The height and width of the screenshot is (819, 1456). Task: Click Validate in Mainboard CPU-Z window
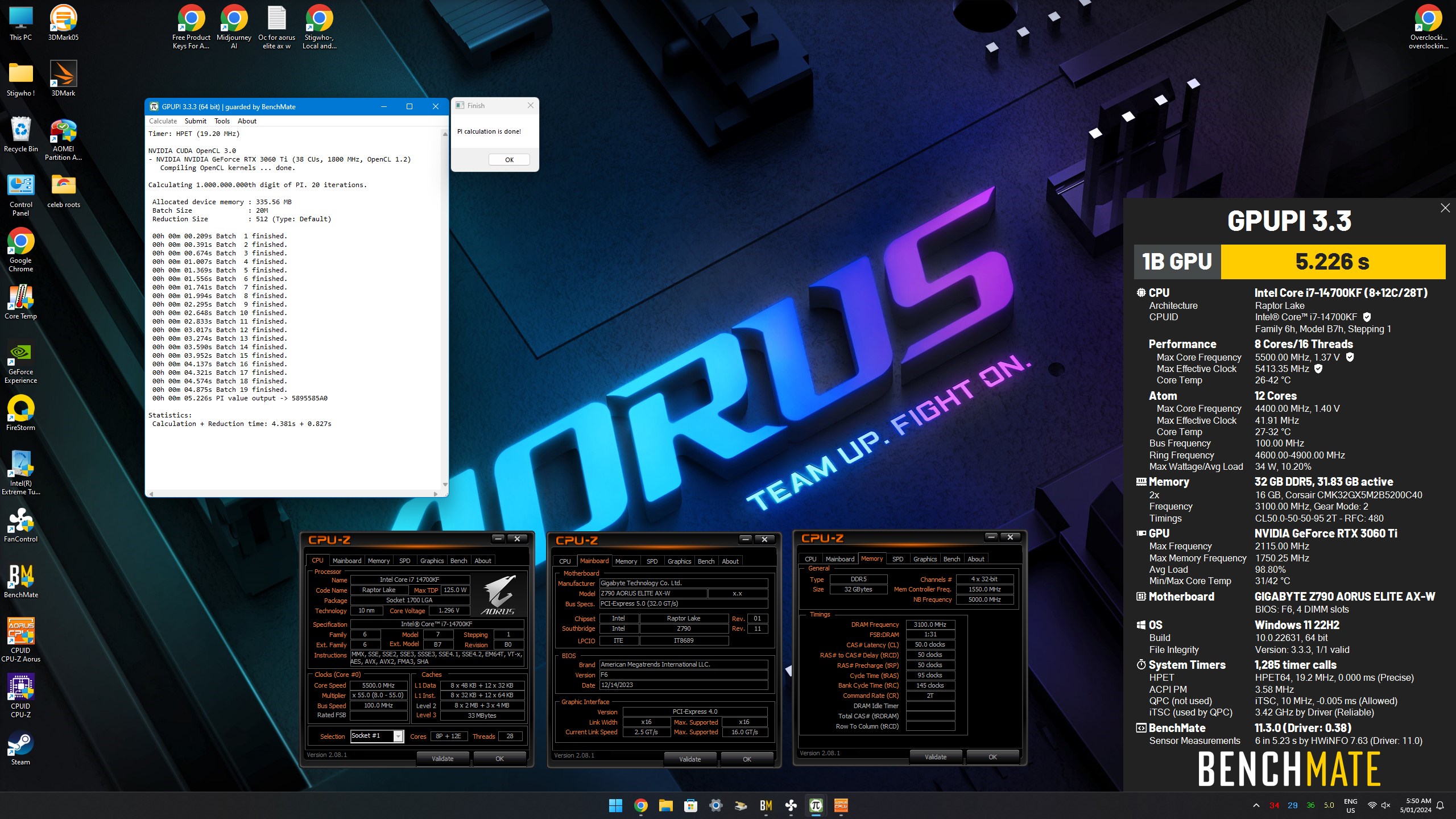(690, 759)
